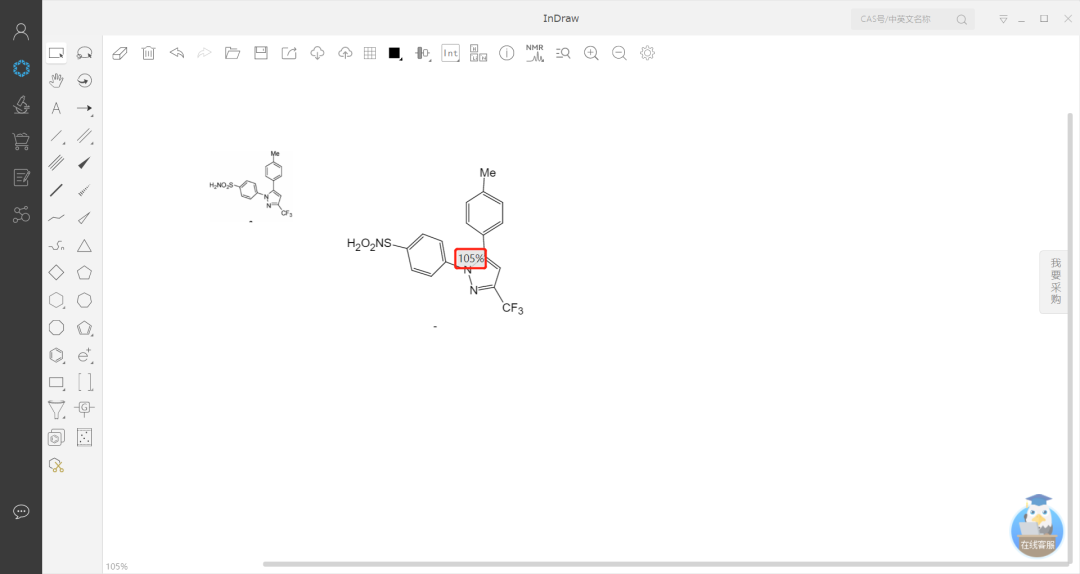The image size is (1080, 574).
Task: Open the Int dropdown in toolbar
Action: point(450,53)
